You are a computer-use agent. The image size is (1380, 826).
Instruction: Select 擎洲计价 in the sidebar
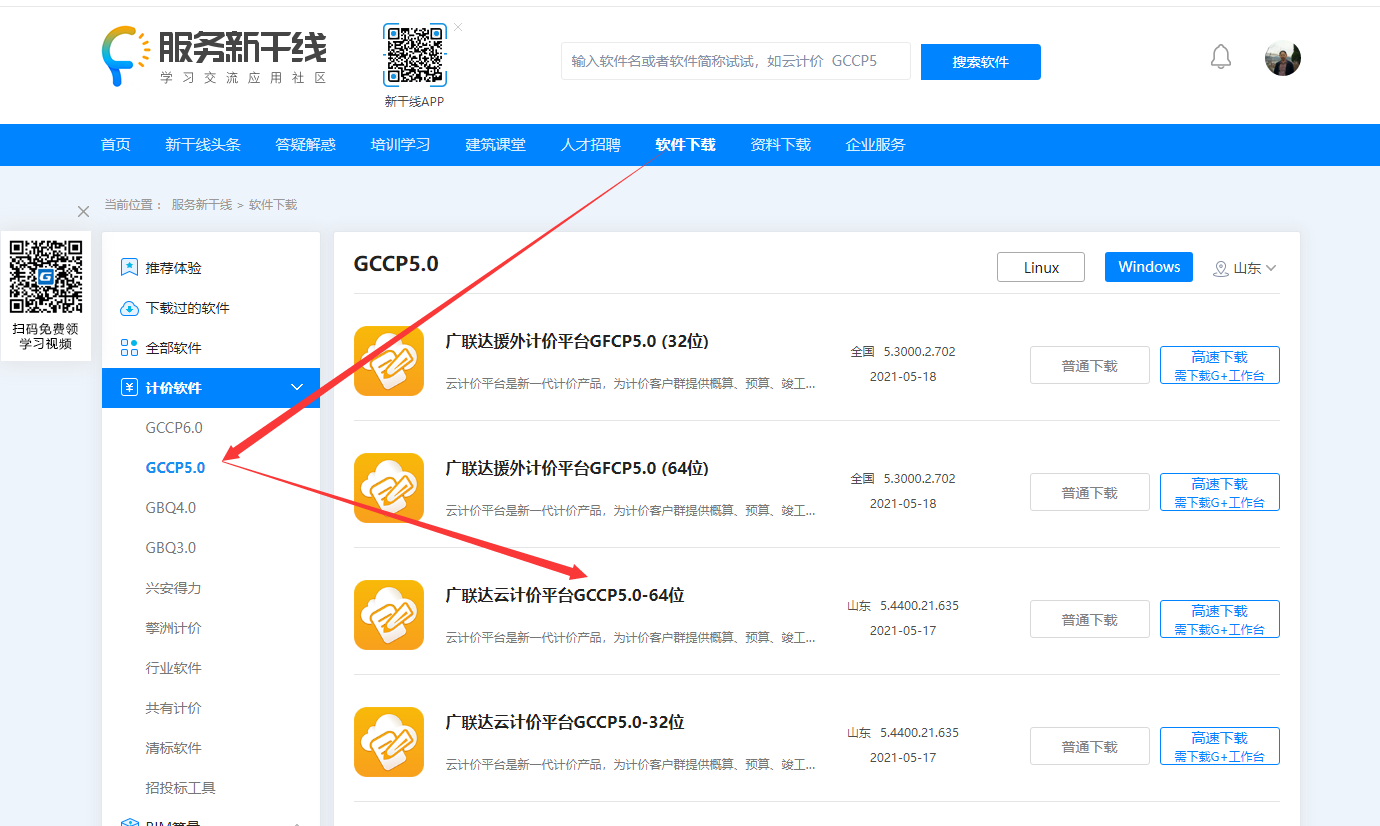173,628
